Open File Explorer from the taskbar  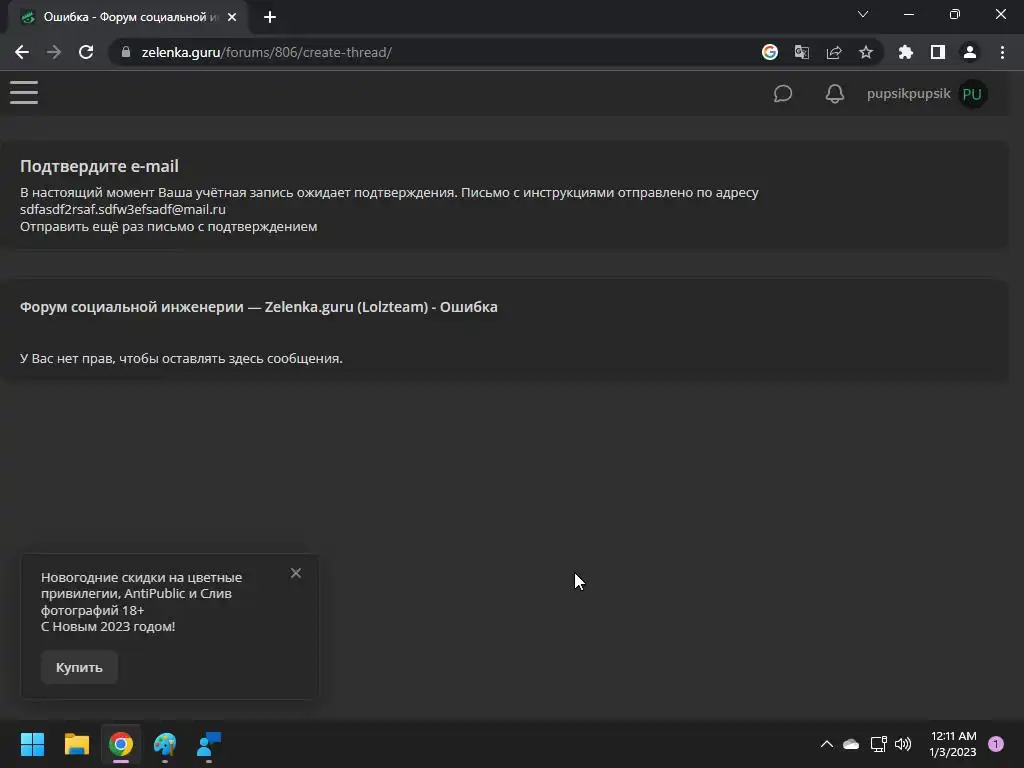pos(76,744)
